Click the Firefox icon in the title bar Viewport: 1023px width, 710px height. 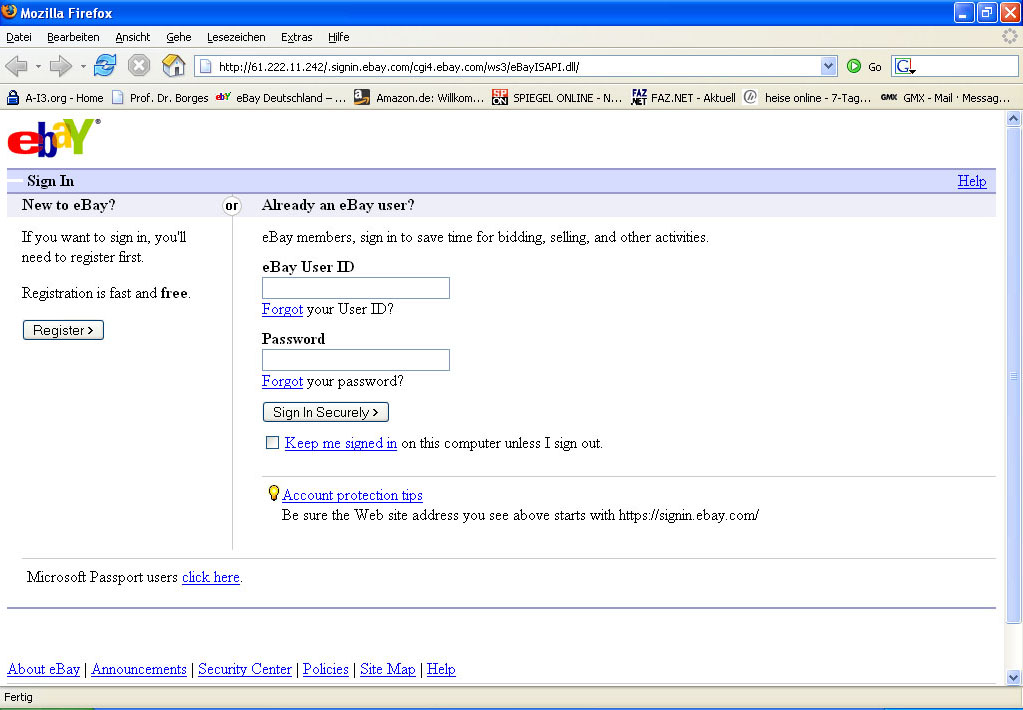(x=10, y=12)
